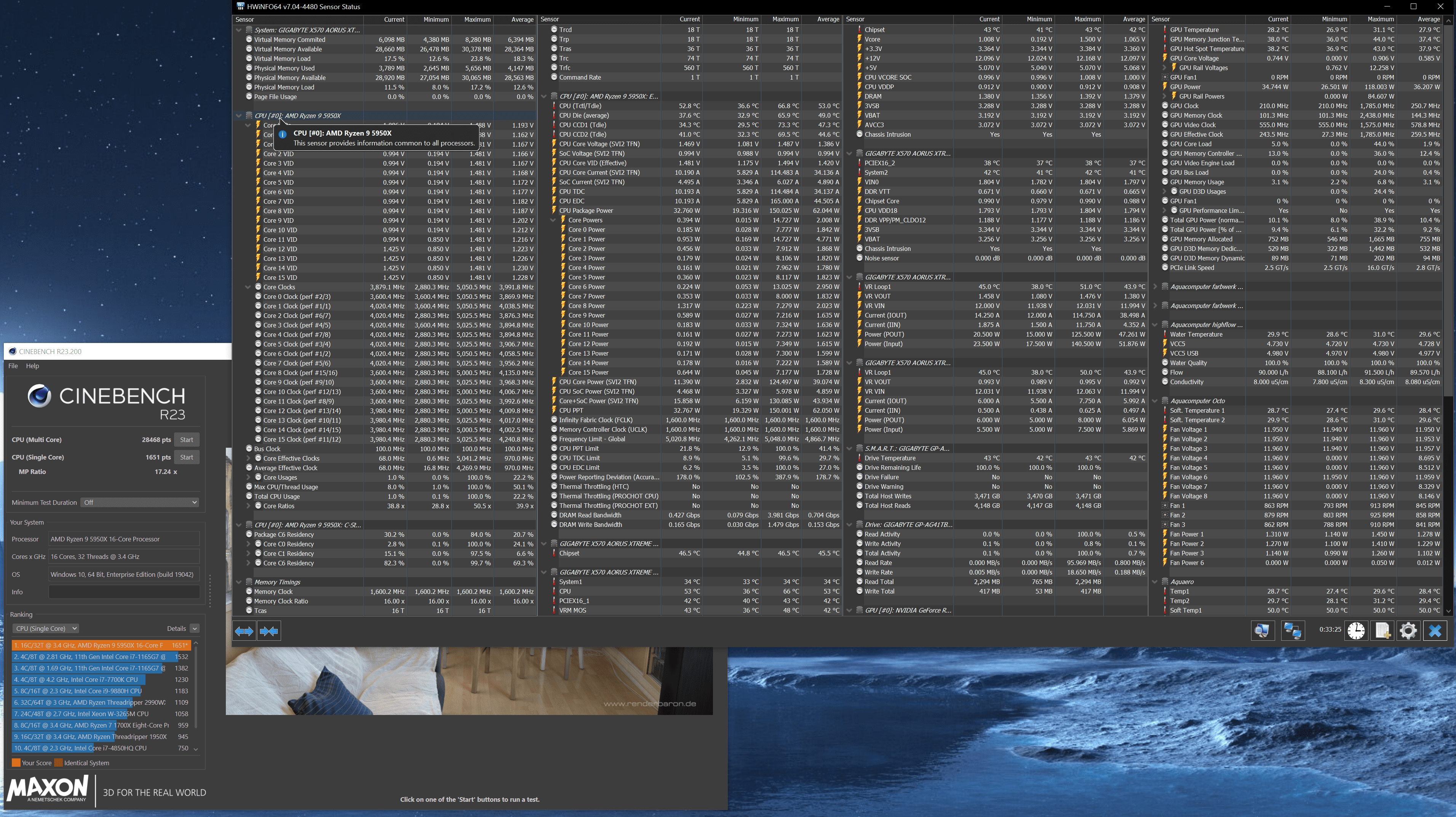Expand the Core Usages node
Screen dimensions: 1456x817
(x=248, y=477)
